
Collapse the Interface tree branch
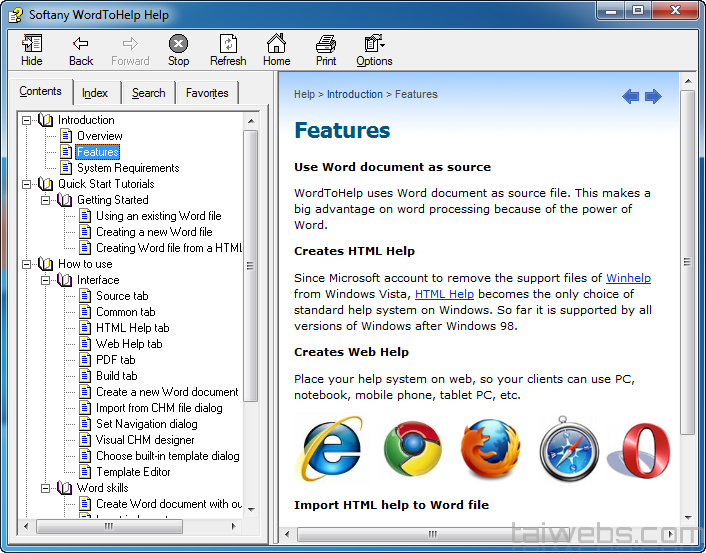(x=46, y=280)
